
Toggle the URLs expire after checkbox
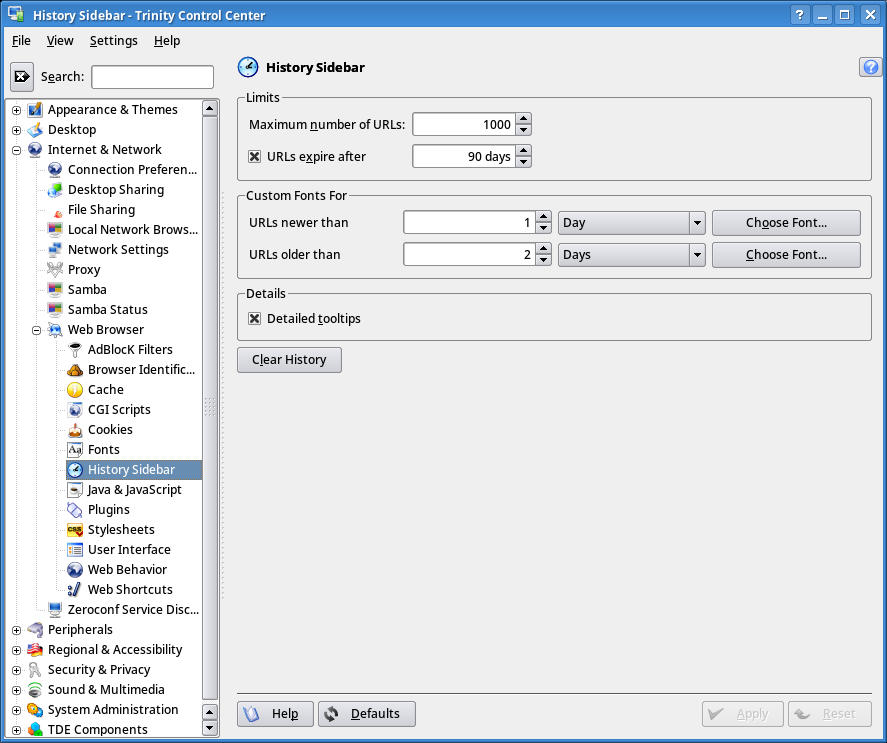(x=255, y=156)
